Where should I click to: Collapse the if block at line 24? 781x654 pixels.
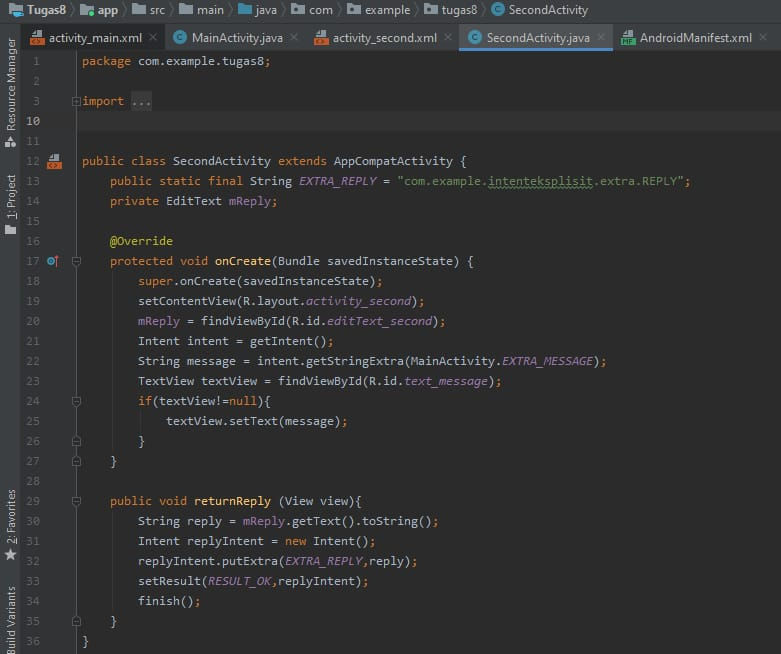coord(76,401)
